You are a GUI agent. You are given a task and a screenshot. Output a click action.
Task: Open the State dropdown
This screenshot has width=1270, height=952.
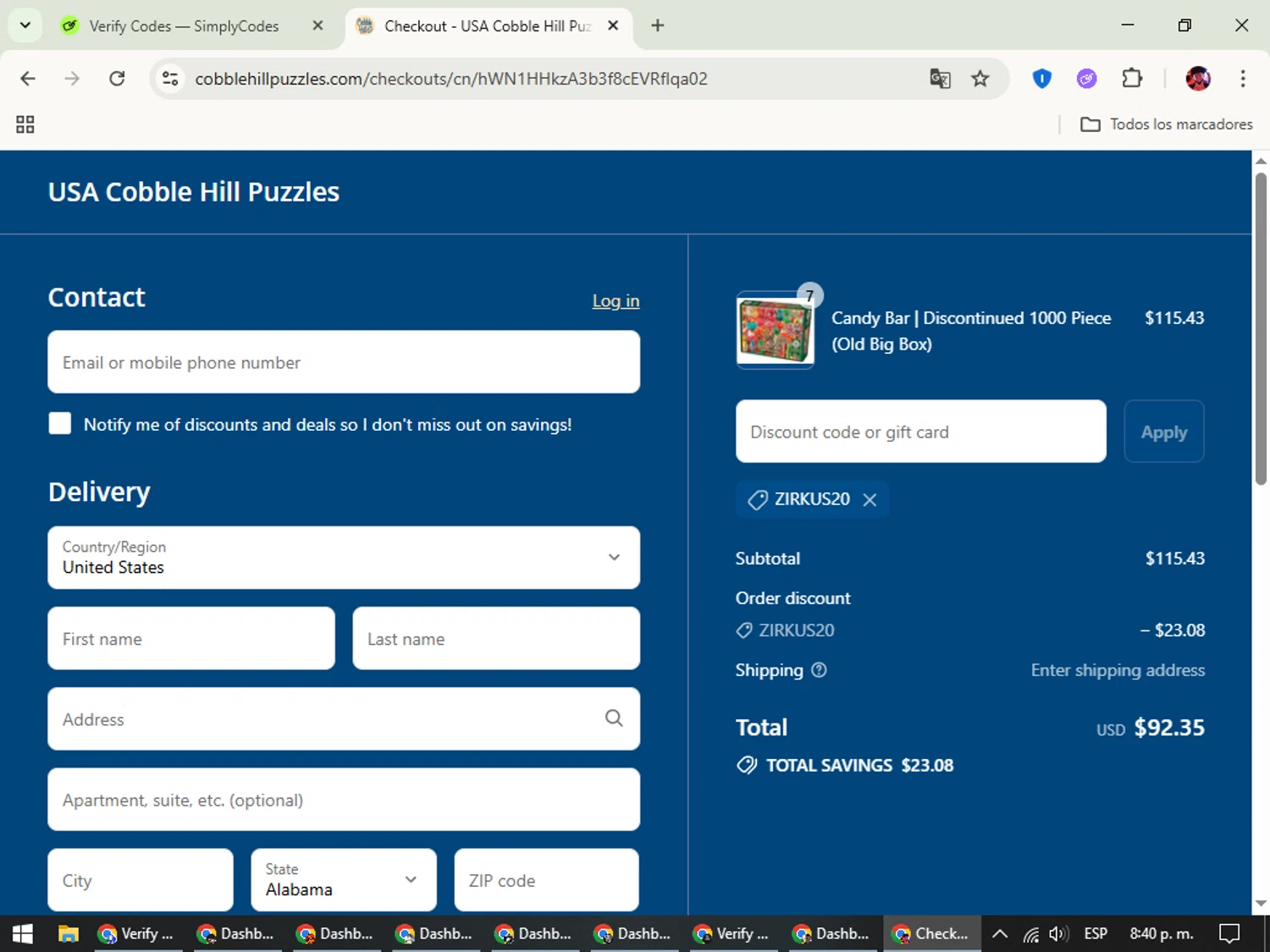(344, 880)
